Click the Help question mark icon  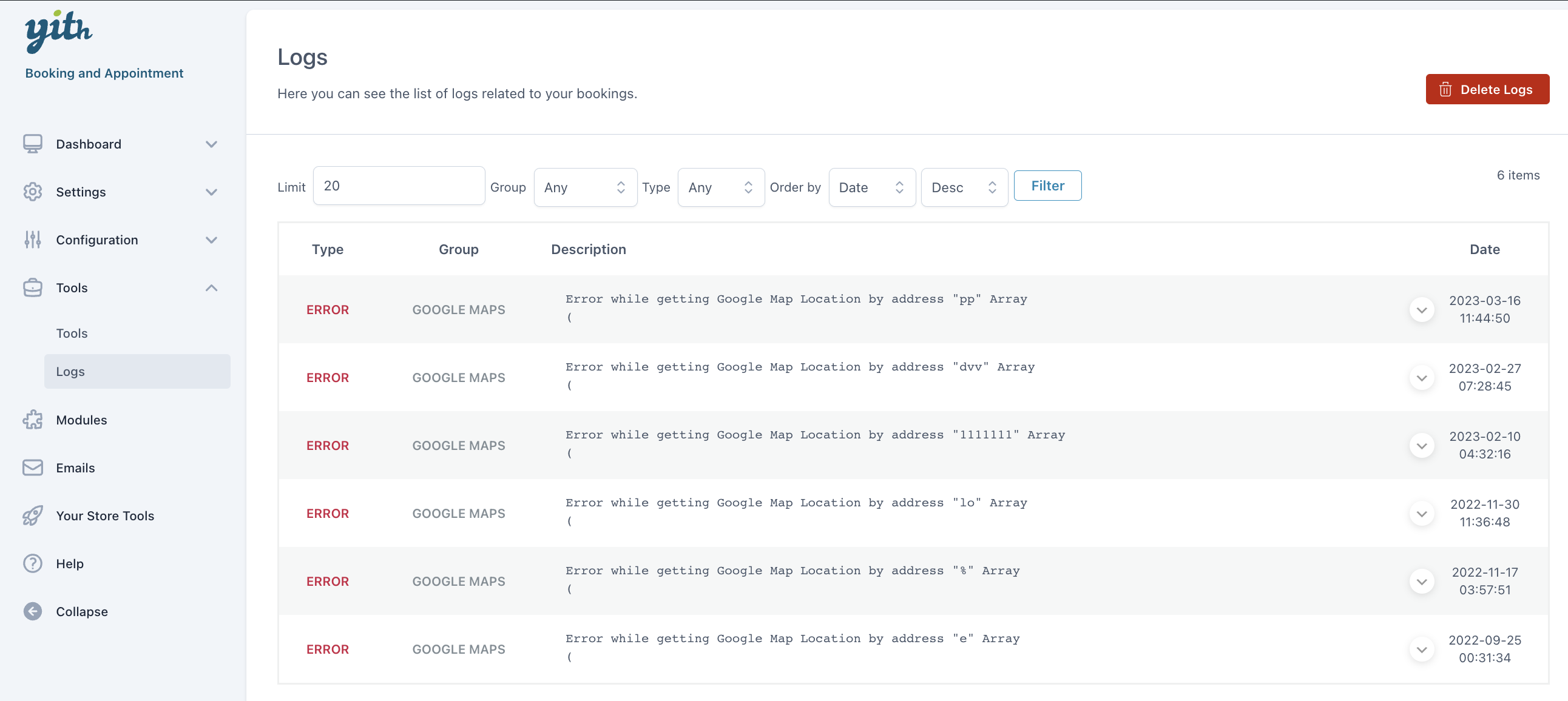click(33, 563)
